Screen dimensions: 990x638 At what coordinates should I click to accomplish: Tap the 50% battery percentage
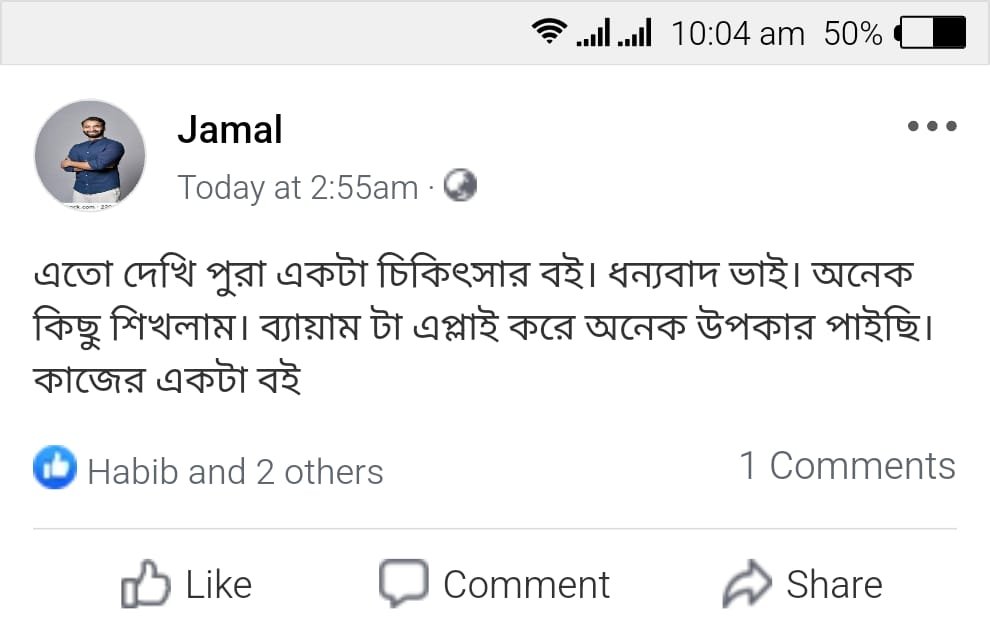852,34
